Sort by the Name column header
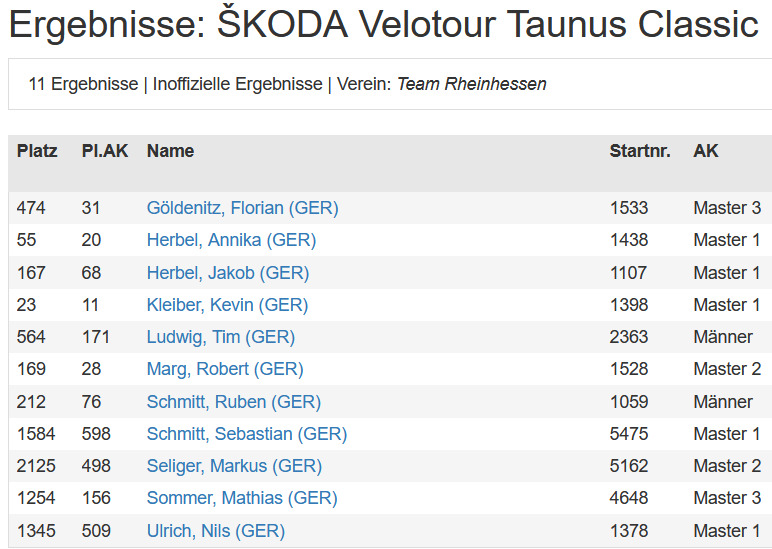 point(170,151)
